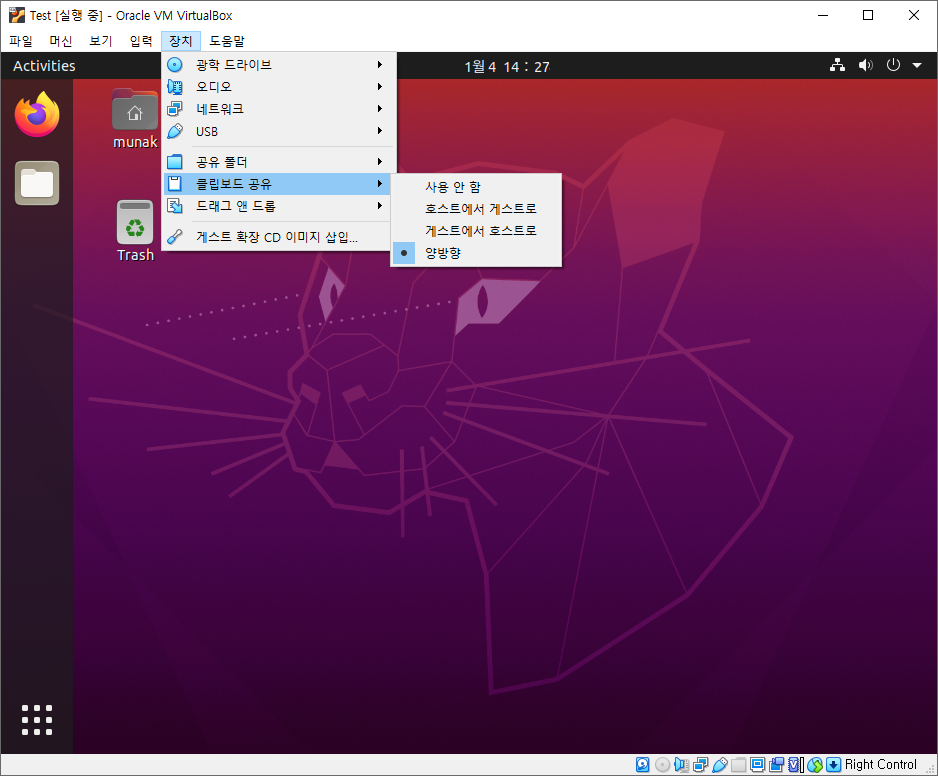
Task: Select '사용 안 함' clipboard mode
Action: 476,187
